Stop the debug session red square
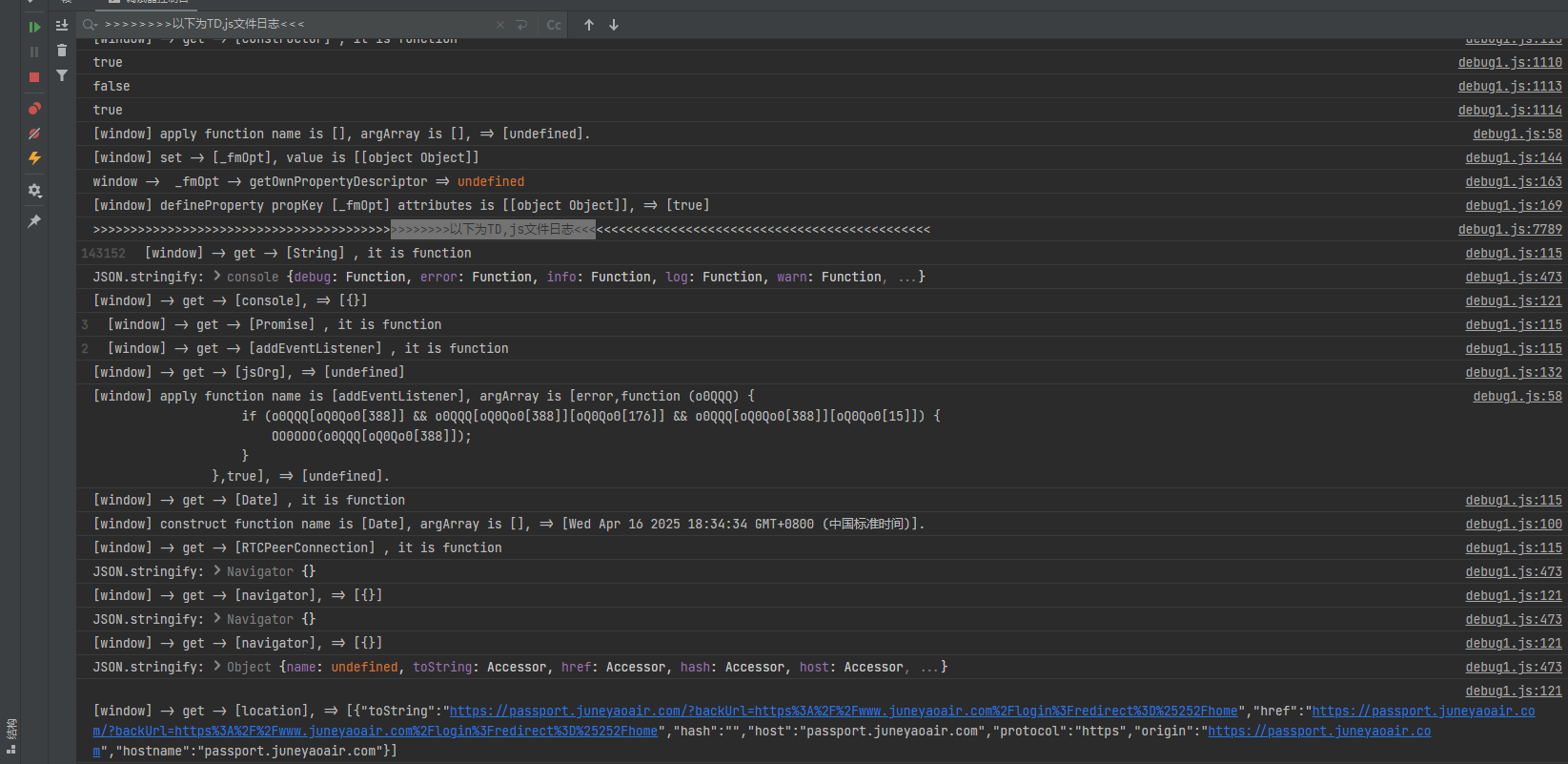This screenshot has height=764, width=1568. [x=34, y=77]
